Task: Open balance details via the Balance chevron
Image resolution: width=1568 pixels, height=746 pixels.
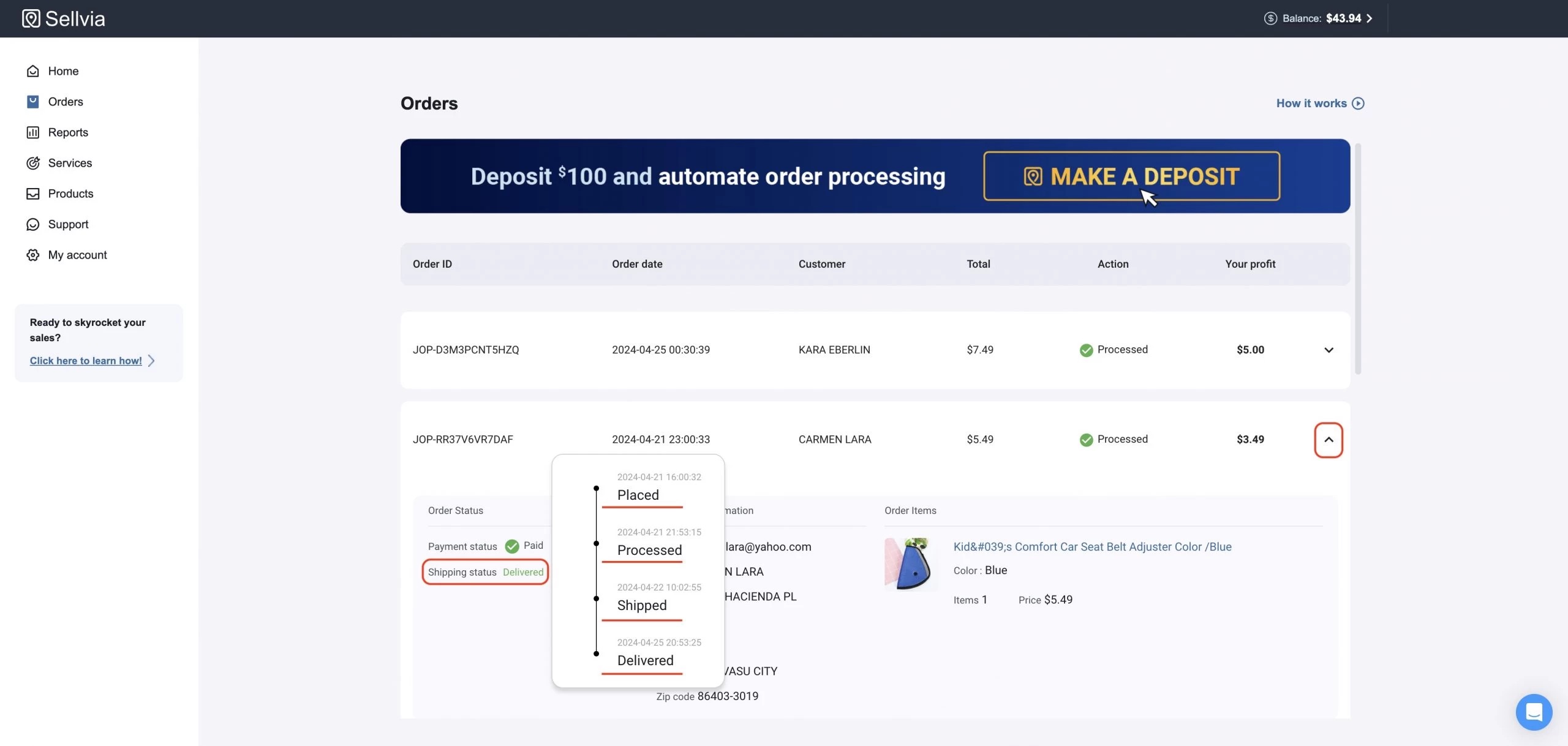Action: (x=1370, y=18)
